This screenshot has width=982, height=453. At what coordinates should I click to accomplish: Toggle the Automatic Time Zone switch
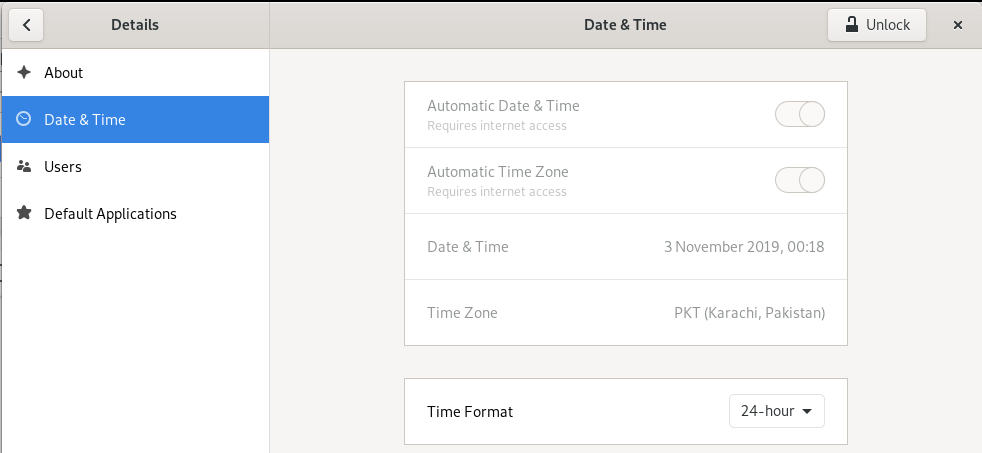[799, 180]
